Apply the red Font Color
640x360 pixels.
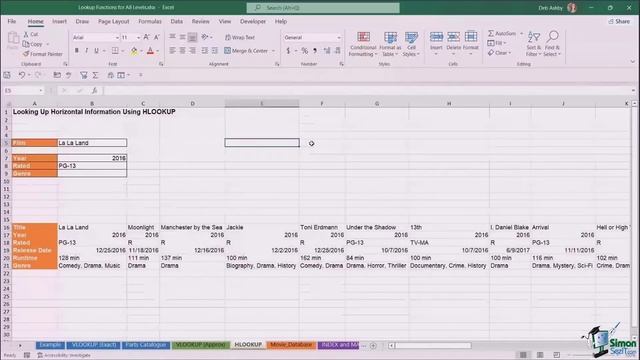pyautogui.click(x=150, y=51)
